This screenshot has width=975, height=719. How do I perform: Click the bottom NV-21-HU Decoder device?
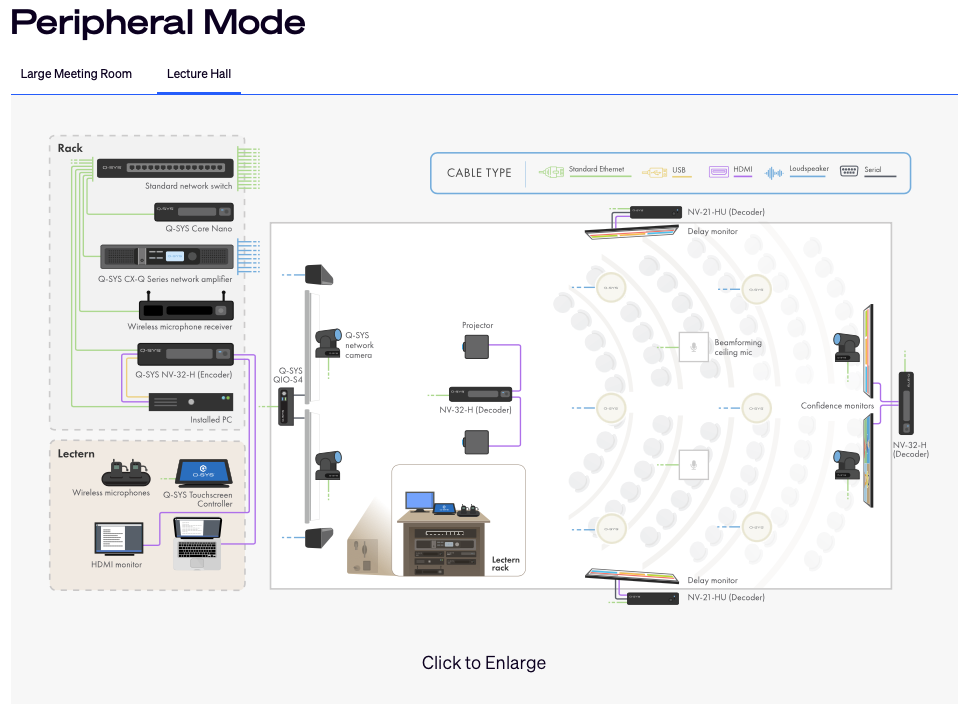[653, 598]
